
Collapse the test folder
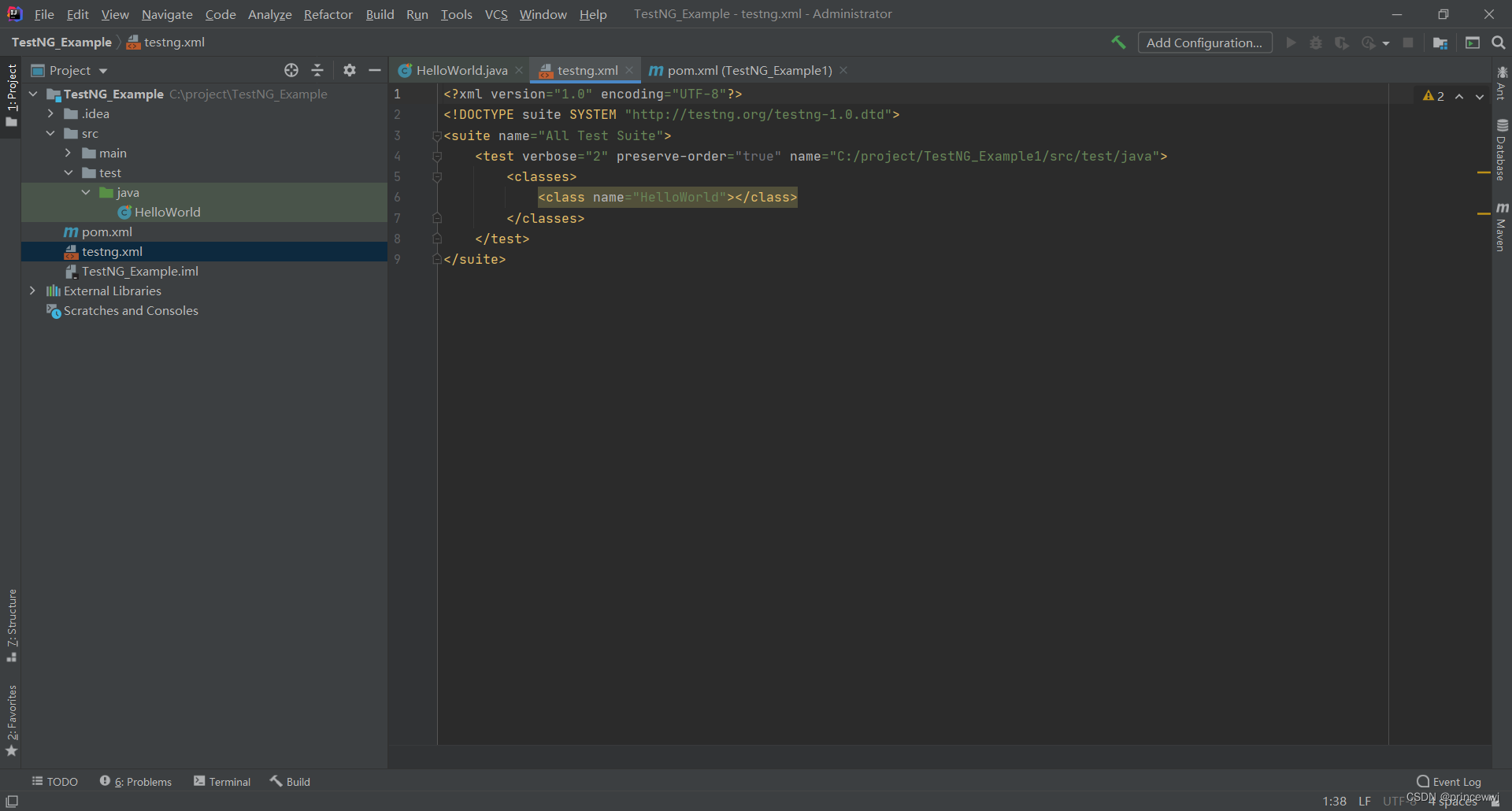click(68, 172)
